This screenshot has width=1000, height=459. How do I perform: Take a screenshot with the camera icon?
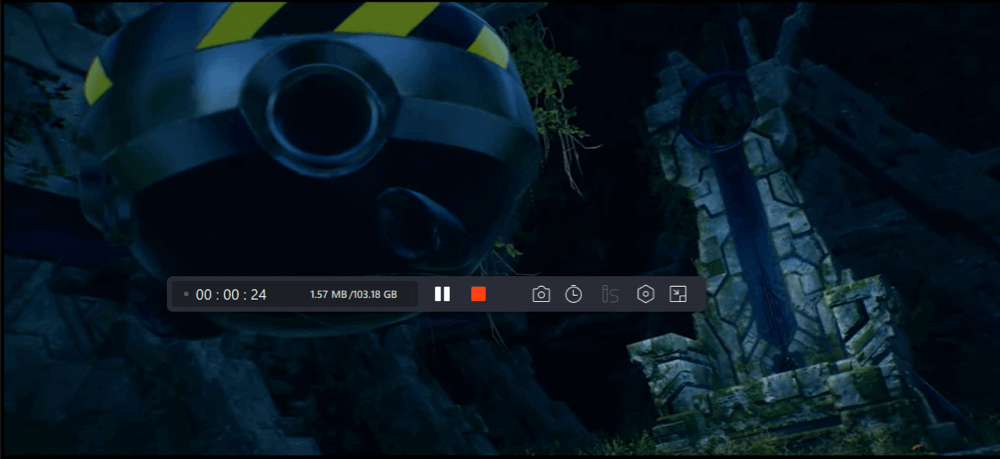[x=541, y=294]
